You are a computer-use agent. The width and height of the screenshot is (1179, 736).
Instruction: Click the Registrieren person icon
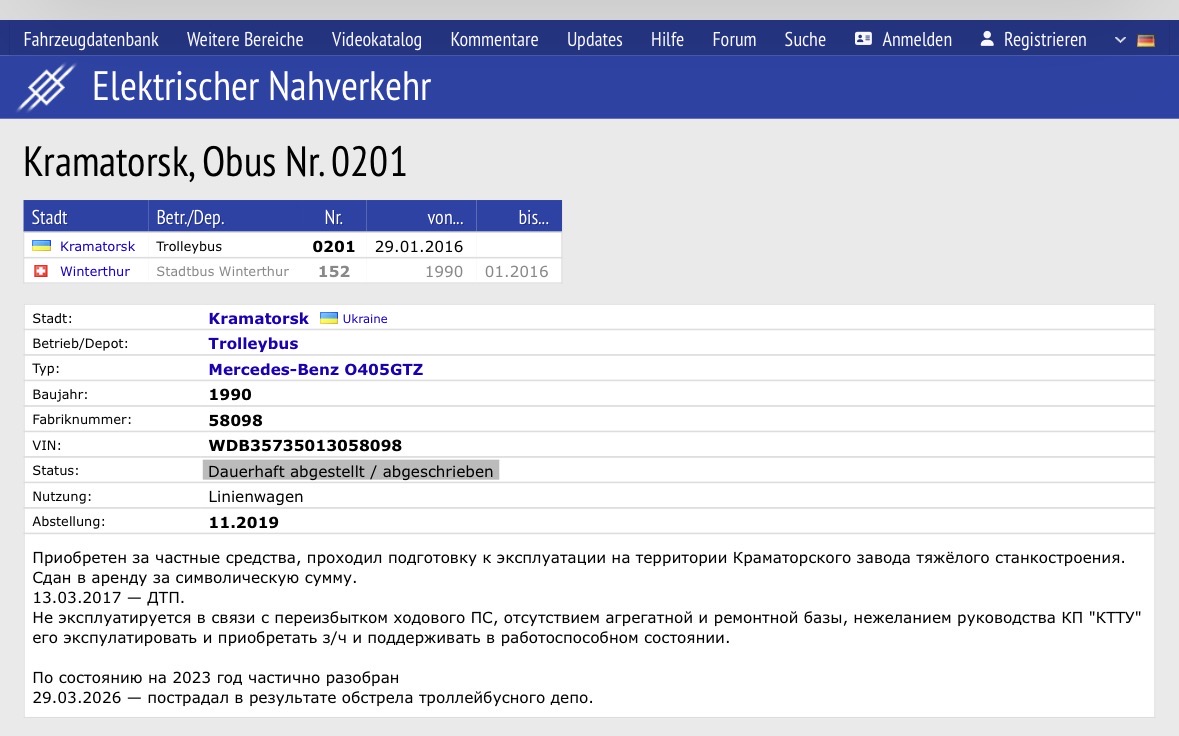pyautogui.click(x=987, y=39)
